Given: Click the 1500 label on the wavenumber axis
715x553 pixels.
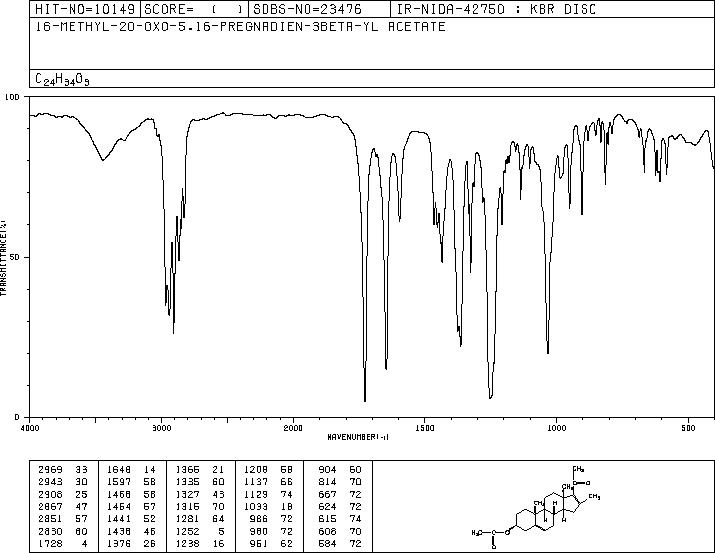Looking at the screenshot, I should tap(425, 428).
